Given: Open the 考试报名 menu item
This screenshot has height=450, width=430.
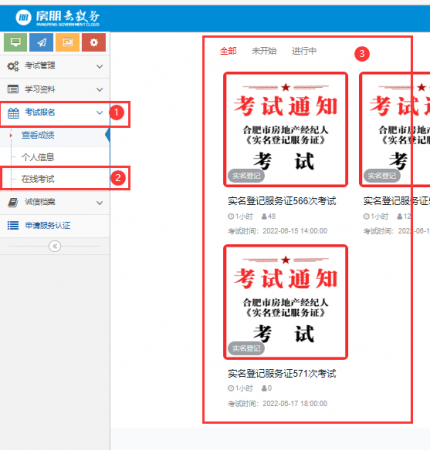Looking at the screenshot, I should [55, 113].
